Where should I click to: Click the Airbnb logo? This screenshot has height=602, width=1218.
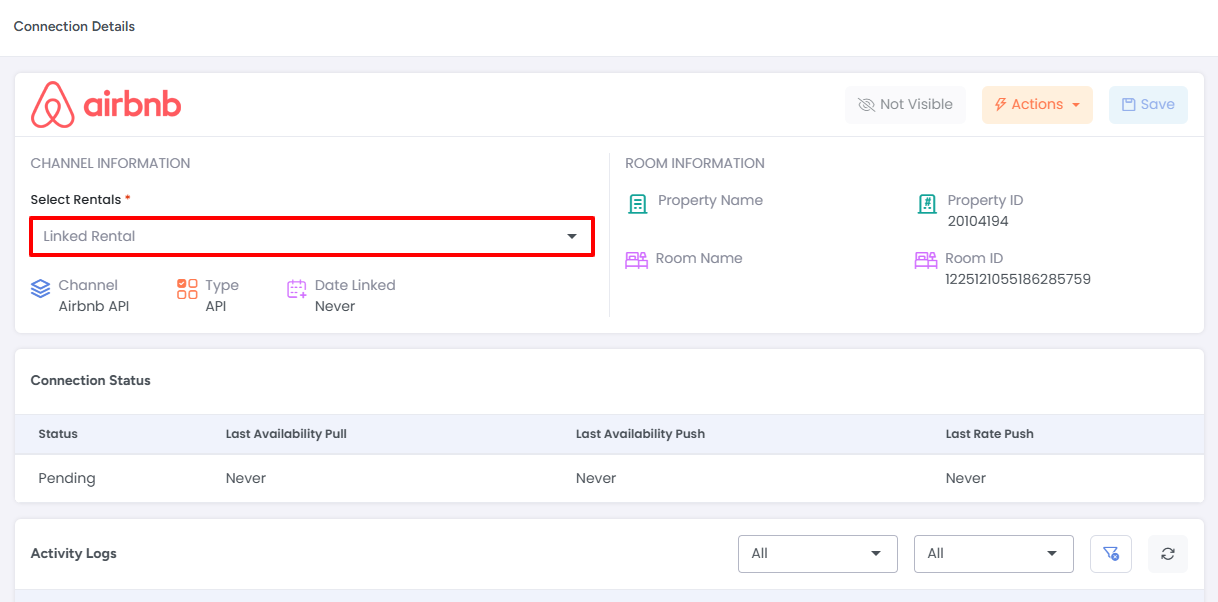point(106,105)
